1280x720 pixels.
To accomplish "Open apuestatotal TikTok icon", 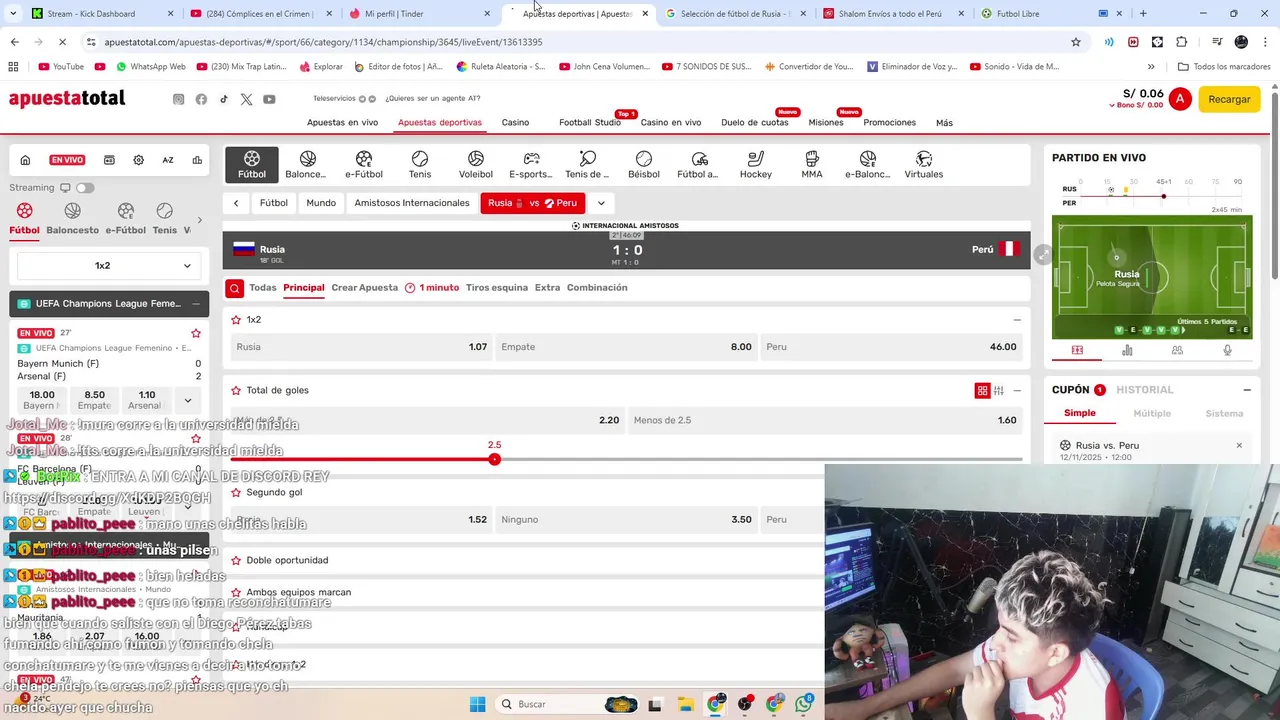I will [224, 99].
